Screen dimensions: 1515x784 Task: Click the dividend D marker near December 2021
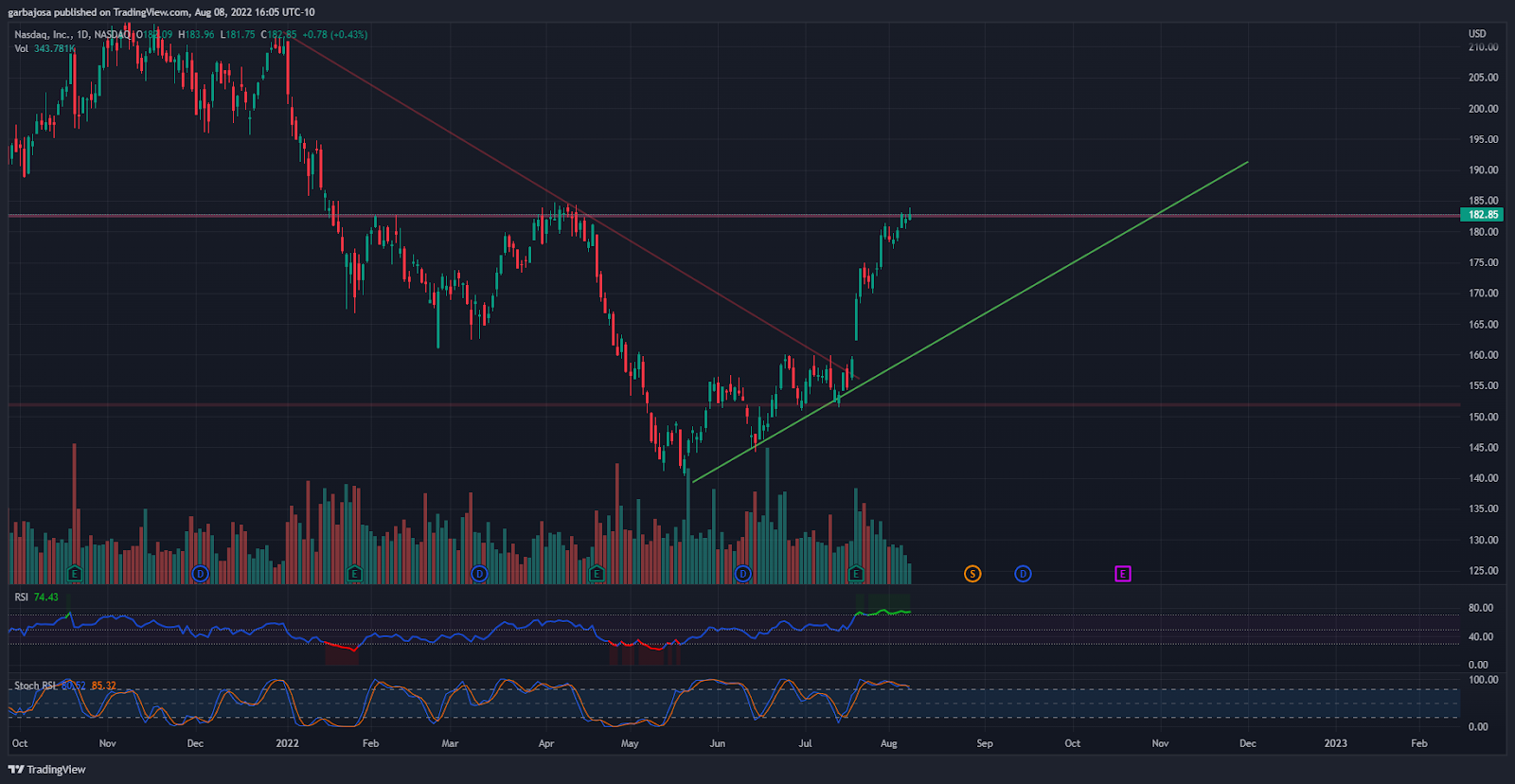pyautogui.click(x=200, y=574)
